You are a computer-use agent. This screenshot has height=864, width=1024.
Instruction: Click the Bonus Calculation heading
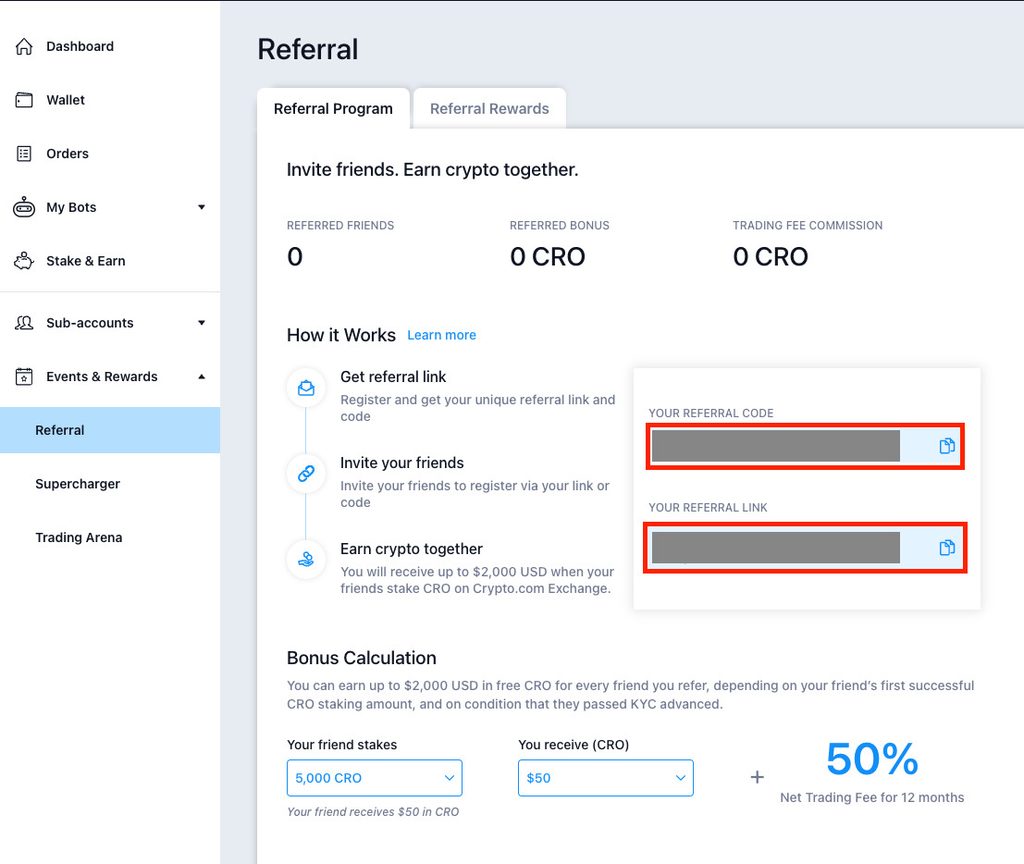pos(362,658)
